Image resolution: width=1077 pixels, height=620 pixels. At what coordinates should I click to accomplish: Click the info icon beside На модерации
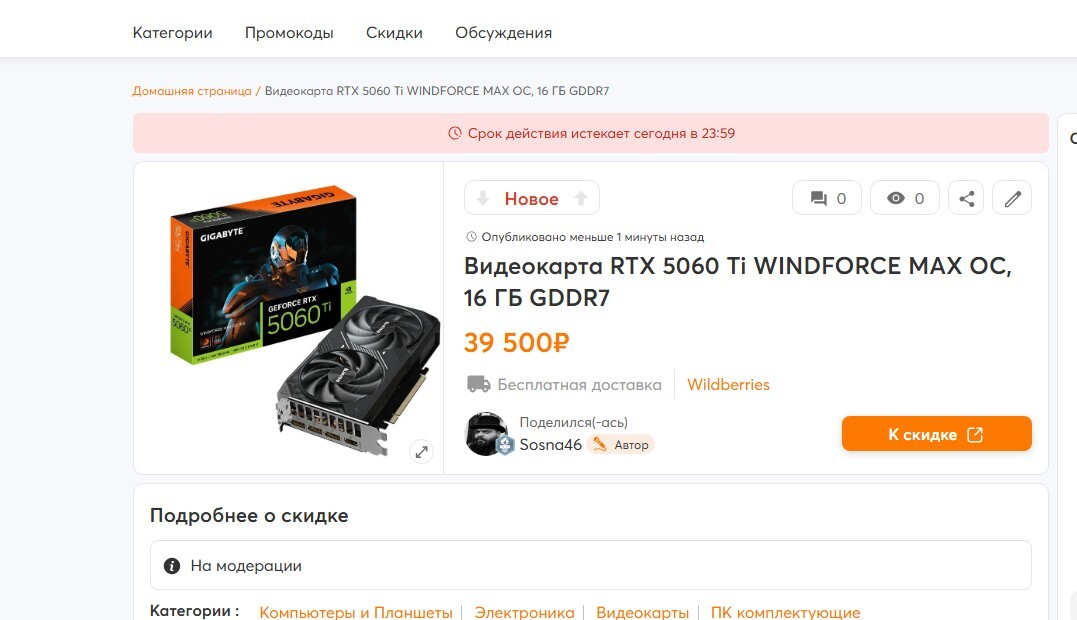pos(172,566)
